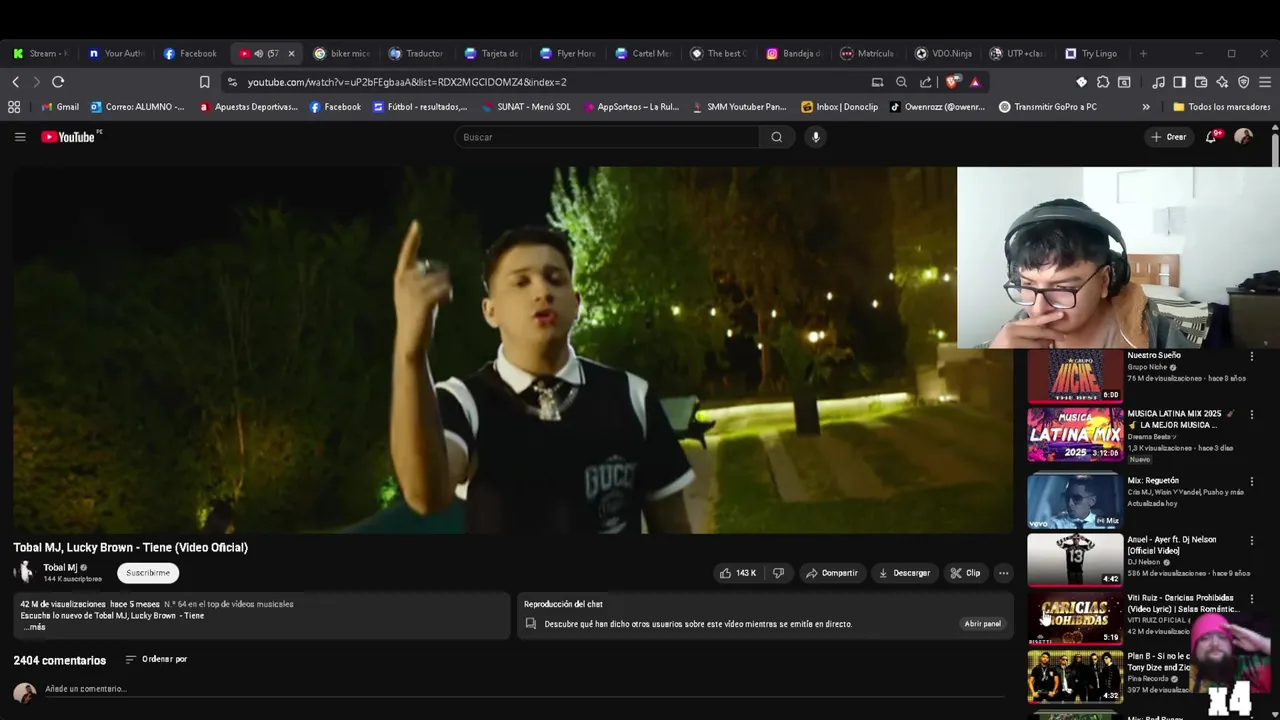Expand the description with ...más

35,627
